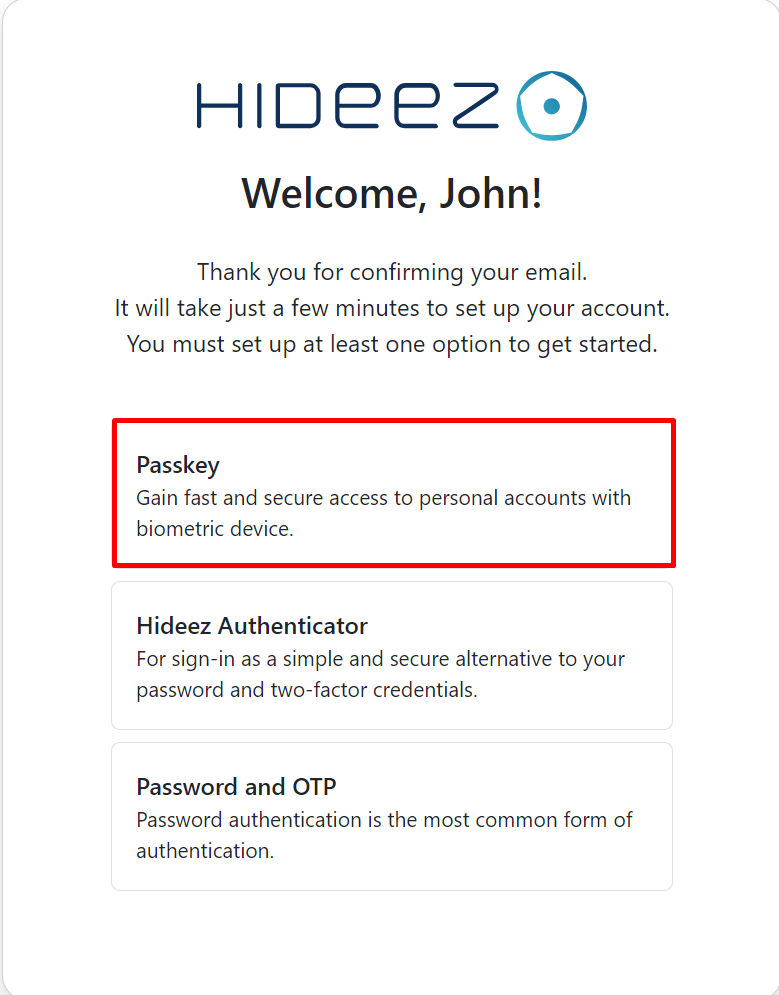Viewport: 779px width, 995px height.
Task: Click "Password authentication is the most common" line
Action: pyautogui.click(x=385, y=820)
